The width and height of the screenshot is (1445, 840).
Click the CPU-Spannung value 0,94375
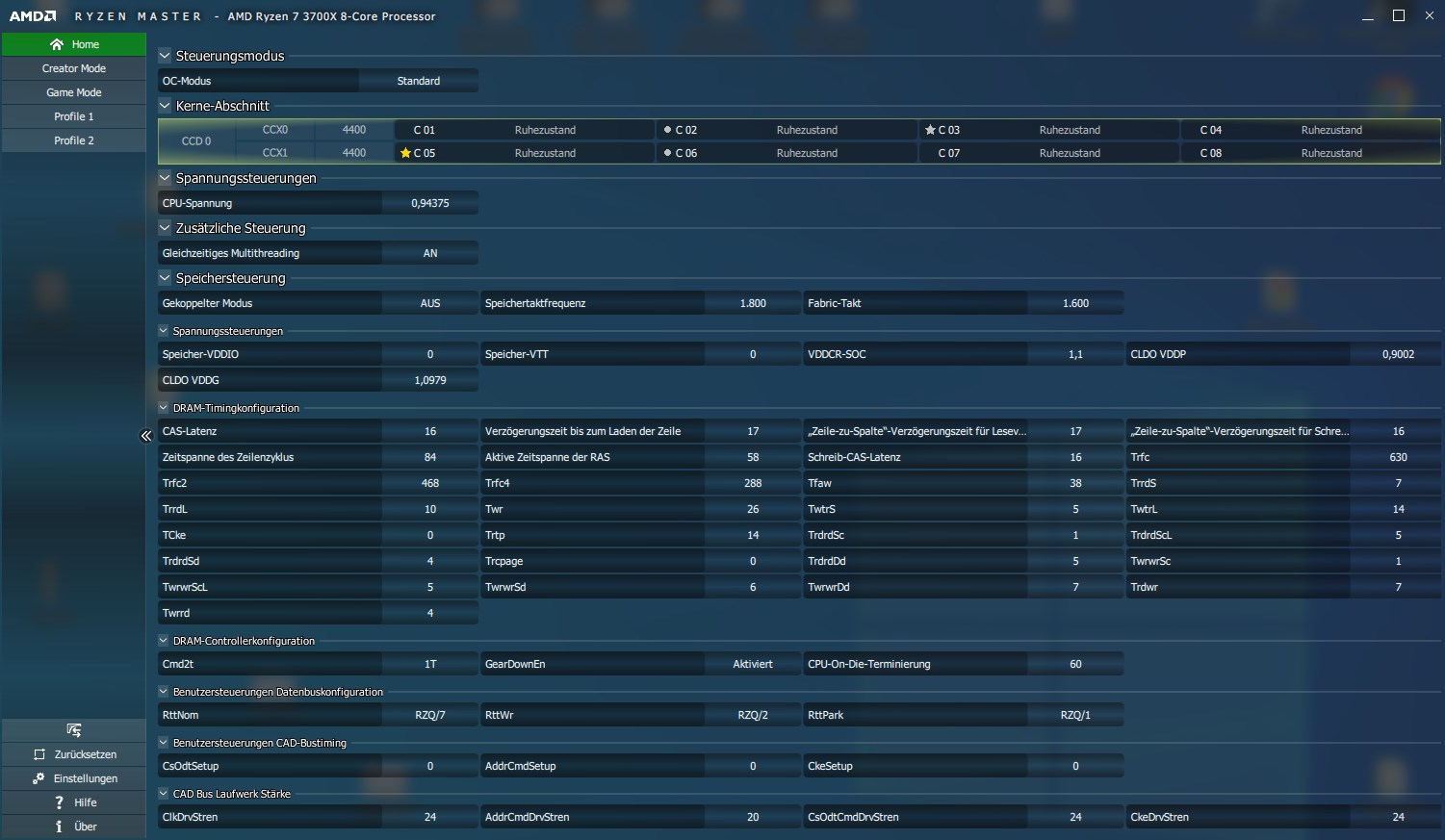click(430, 203)
